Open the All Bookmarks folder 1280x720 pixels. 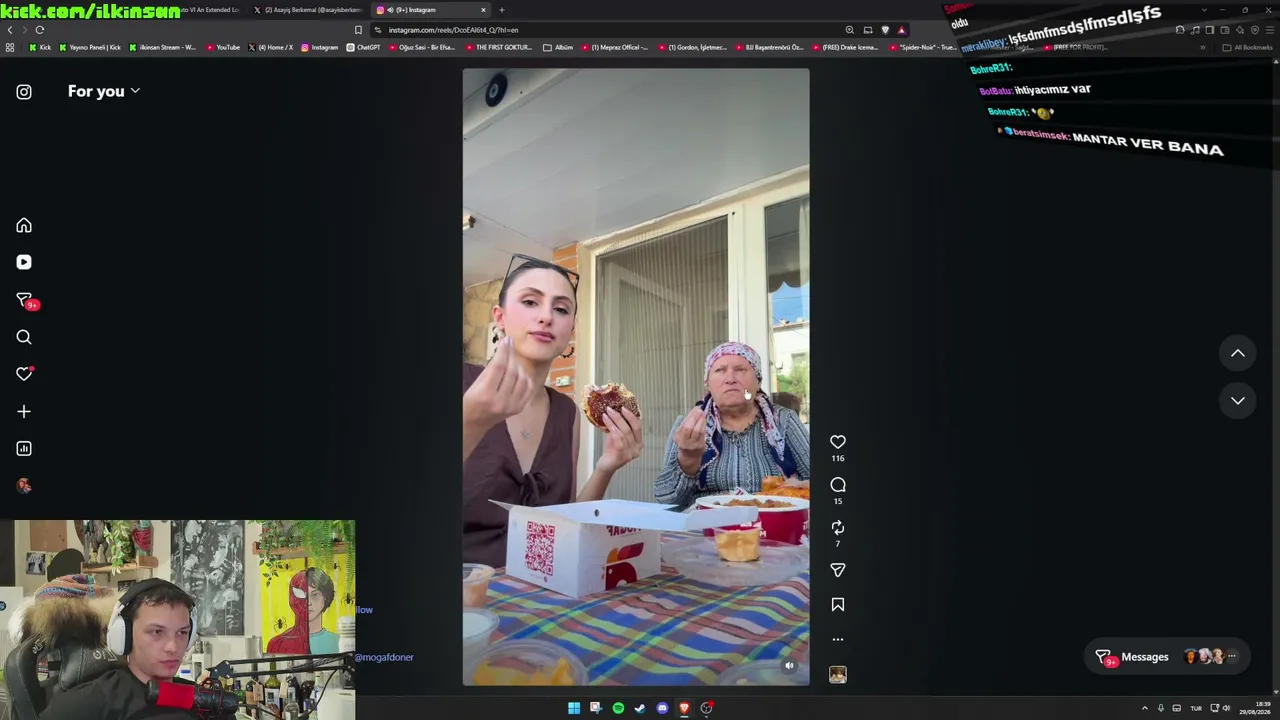[x=1249, y=47]
